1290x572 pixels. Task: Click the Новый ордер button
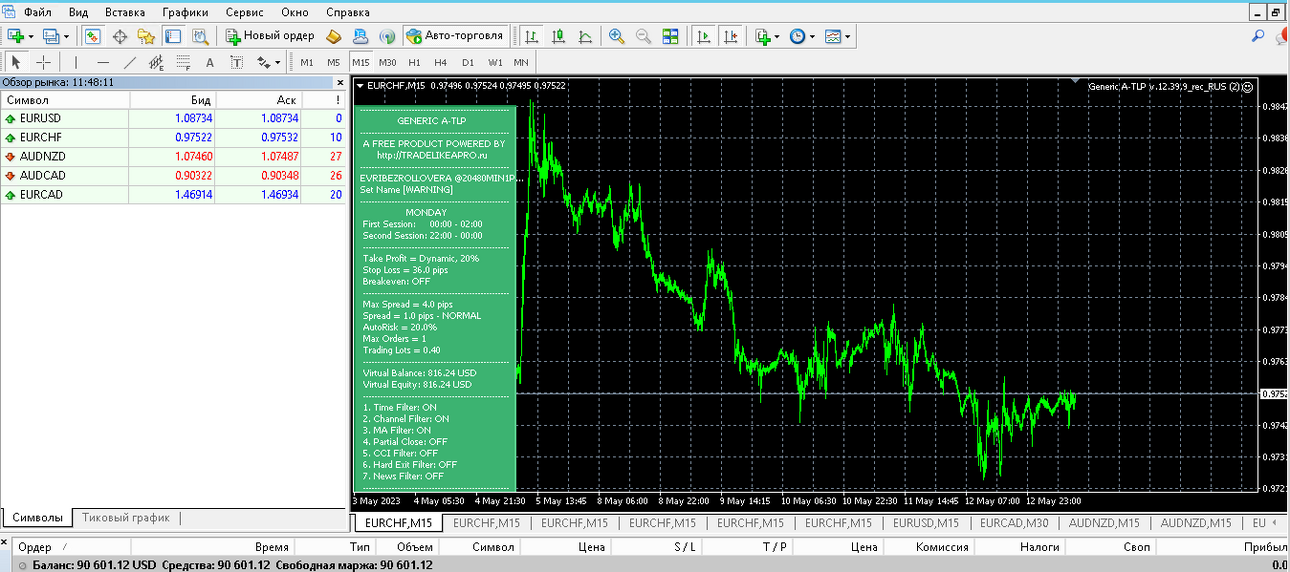(x=270, y=36)
